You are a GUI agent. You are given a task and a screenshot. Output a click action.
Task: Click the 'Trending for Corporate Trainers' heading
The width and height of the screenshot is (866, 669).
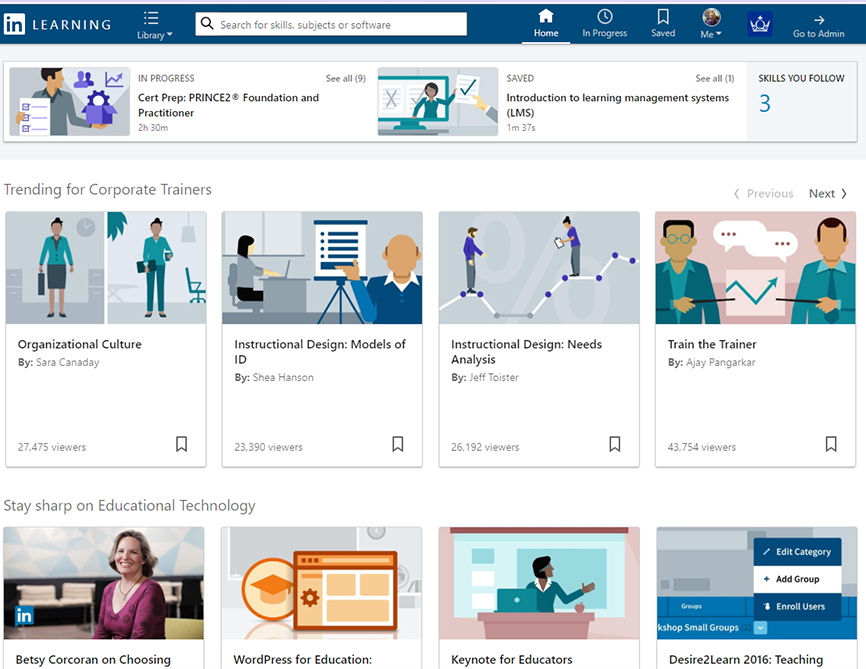click(x=108, y=189)
